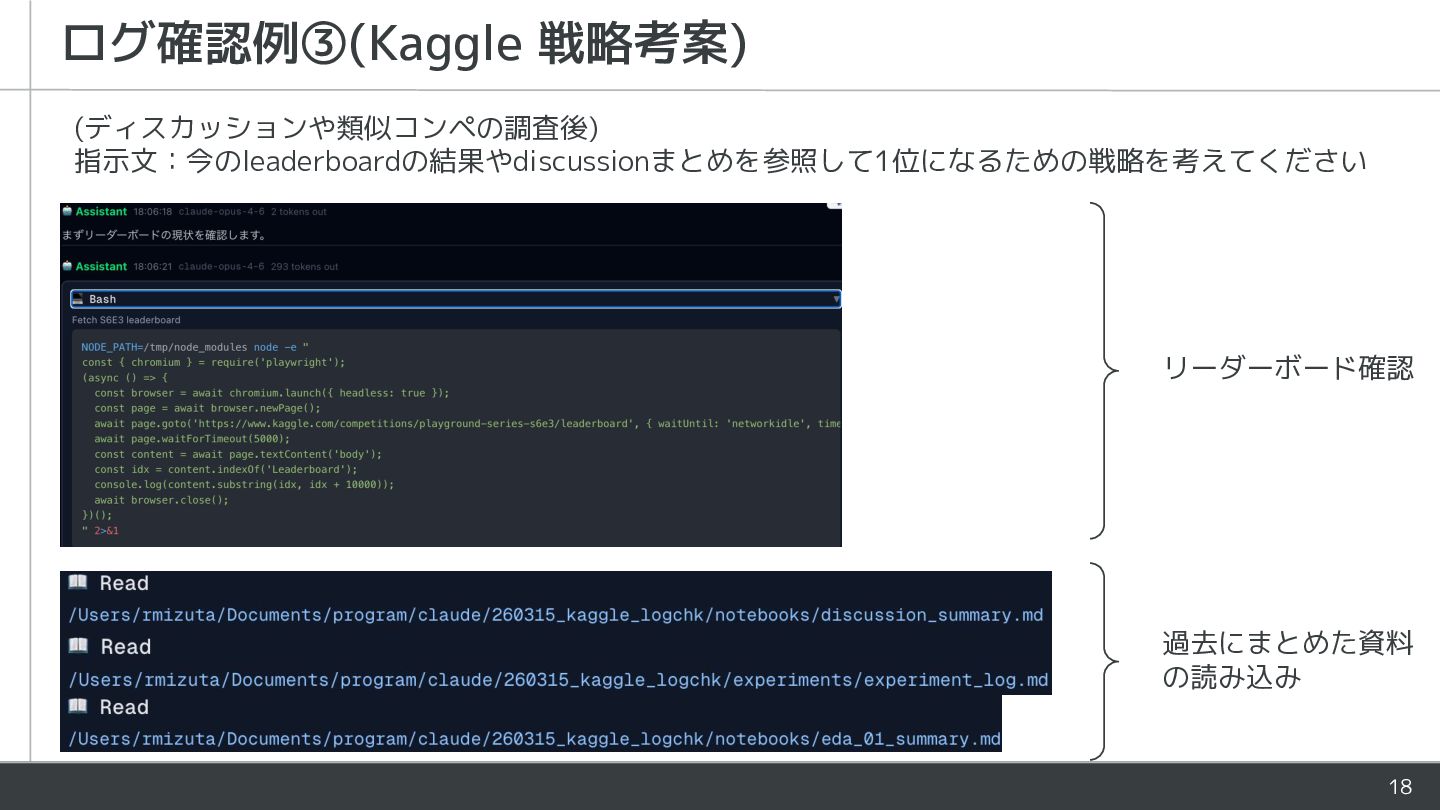Click '2 tokens out' label
Image resolution: width=1440 pixels, height=810 pixels.
[x=298, y=212]
